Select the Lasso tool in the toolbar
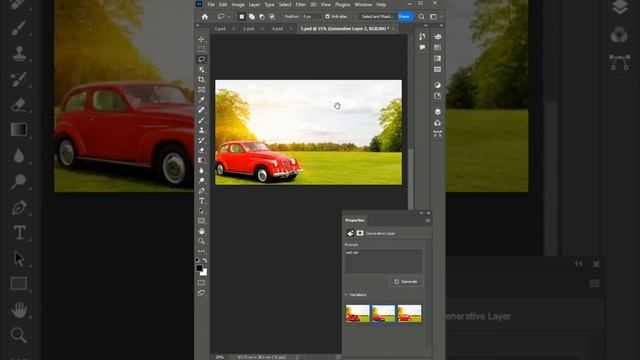The image size is (640, 360). coord(201,60)
